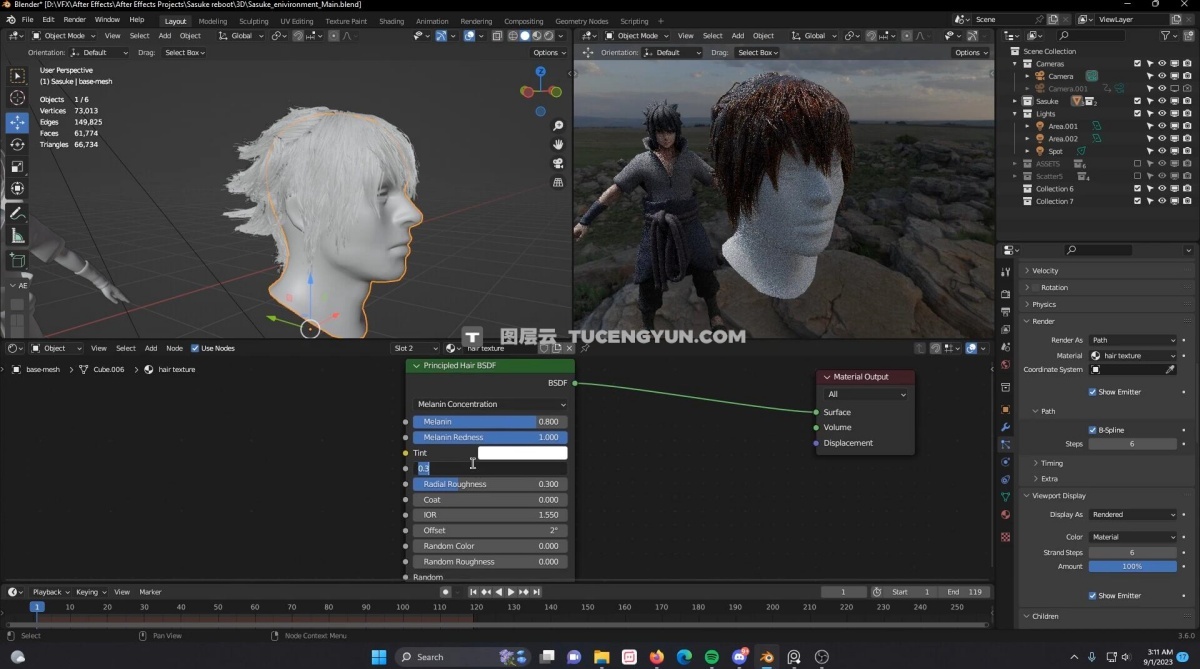Click the Tint white color swatch
The height and width of the screenshot is (669, 1200).
522,453
